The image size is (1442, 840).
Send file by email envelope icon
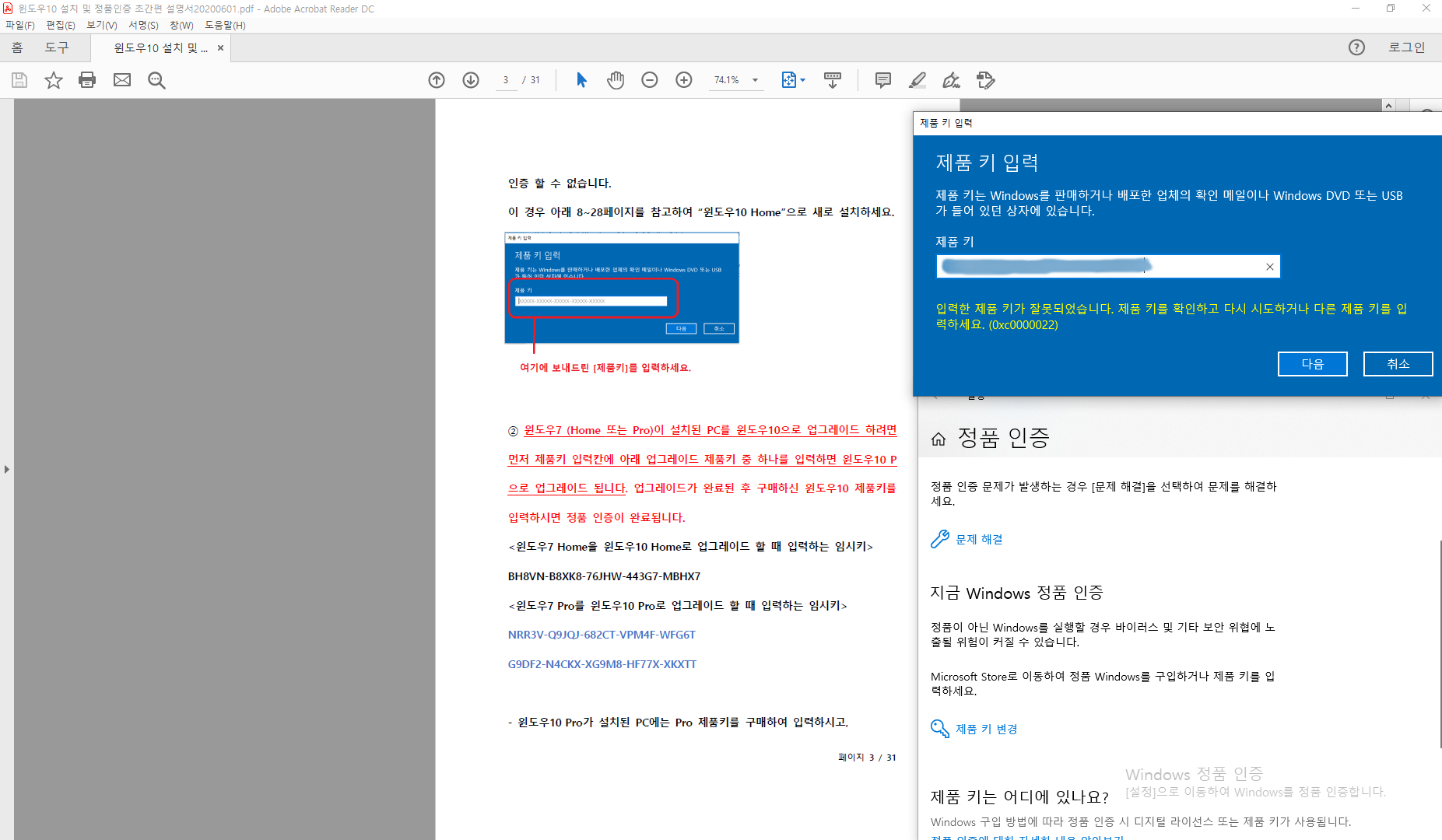point(122,80)
